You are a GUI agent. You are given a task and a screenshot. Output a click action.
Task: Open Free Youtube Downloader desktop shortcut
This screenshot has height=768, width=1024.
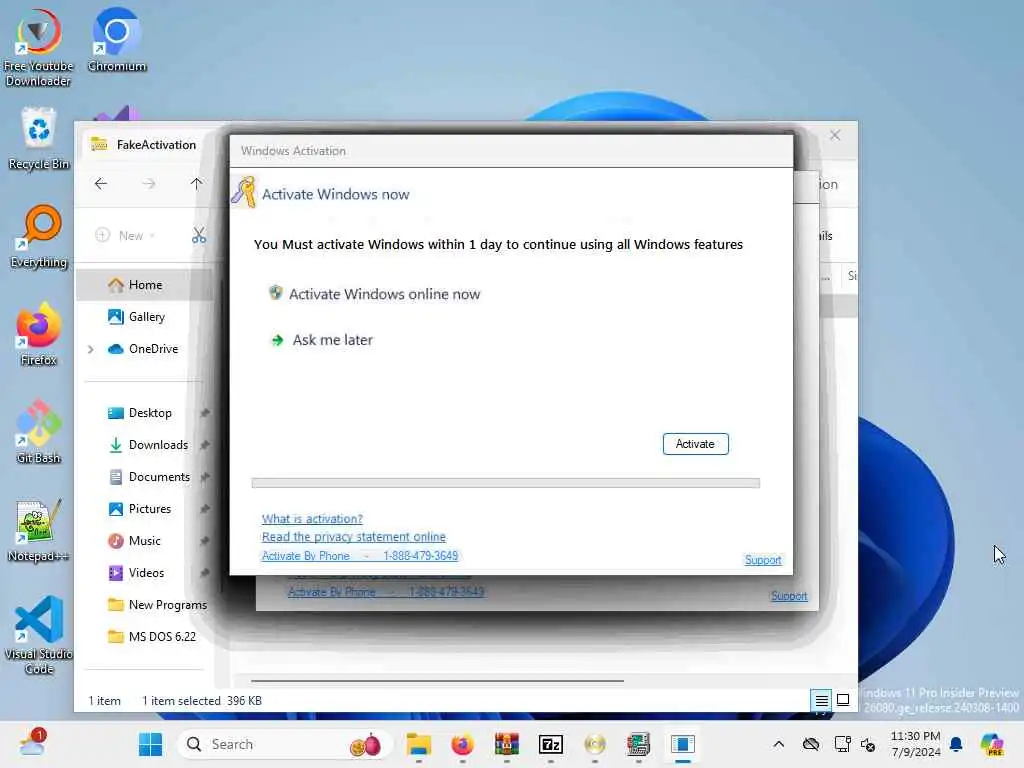(x=39, y=48)
